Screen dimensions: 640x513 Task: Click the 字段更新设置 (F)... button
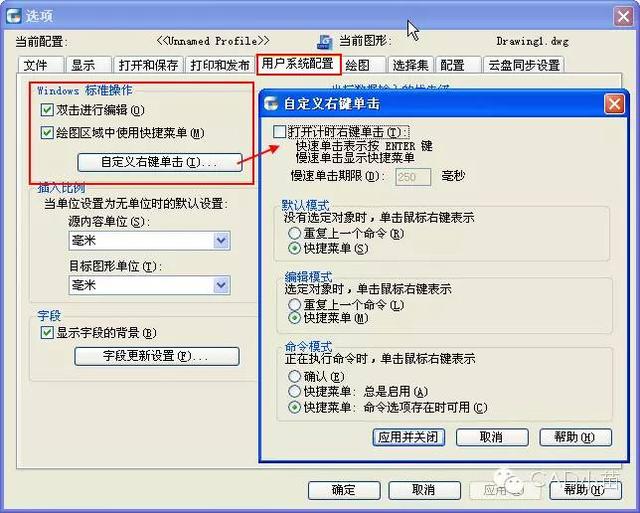click(x=157, y=356)
